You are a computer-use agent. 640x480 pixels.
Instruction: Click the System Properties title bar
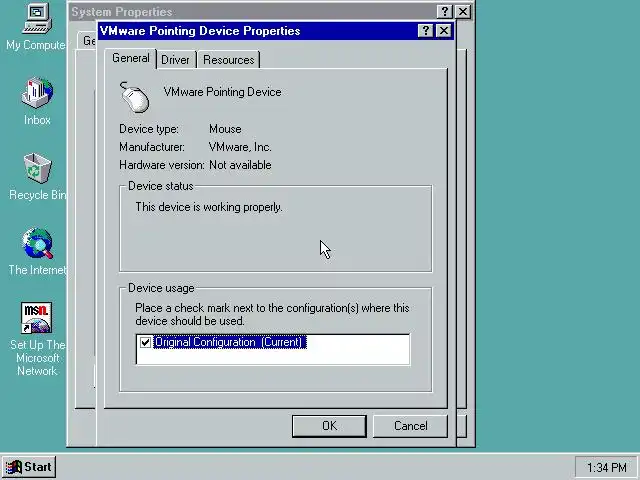(x=252, y=12)
